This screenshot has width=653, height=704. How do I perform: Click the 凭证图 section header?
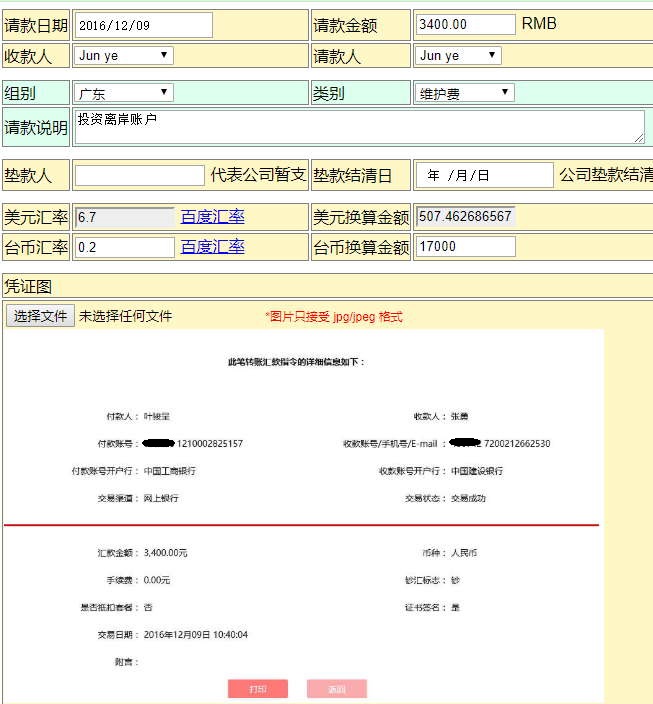click(x=328, y=286)
